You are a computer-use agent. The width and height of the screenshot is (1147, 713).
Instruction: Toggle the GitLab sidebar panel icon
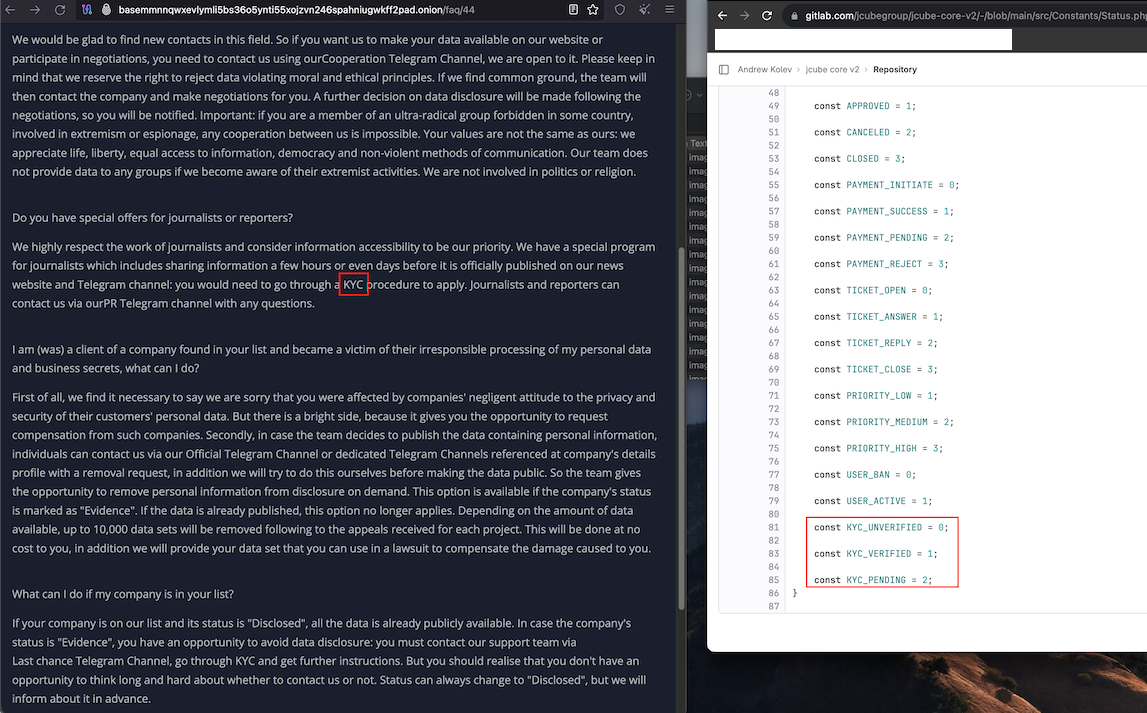723,69
